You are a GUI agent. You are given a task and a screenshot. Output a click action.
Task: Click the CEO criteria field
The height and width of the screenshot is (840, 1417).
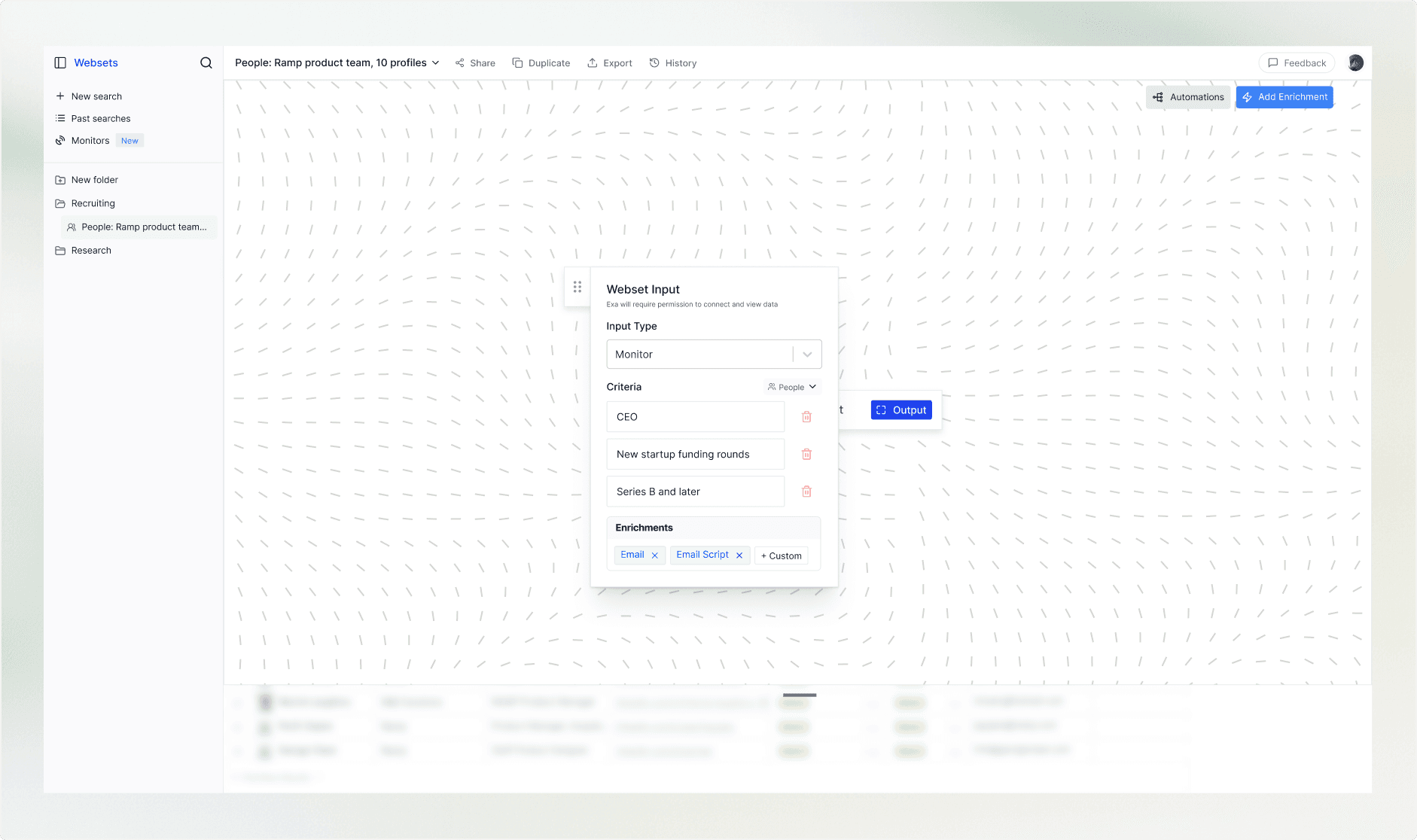(695, 417)
